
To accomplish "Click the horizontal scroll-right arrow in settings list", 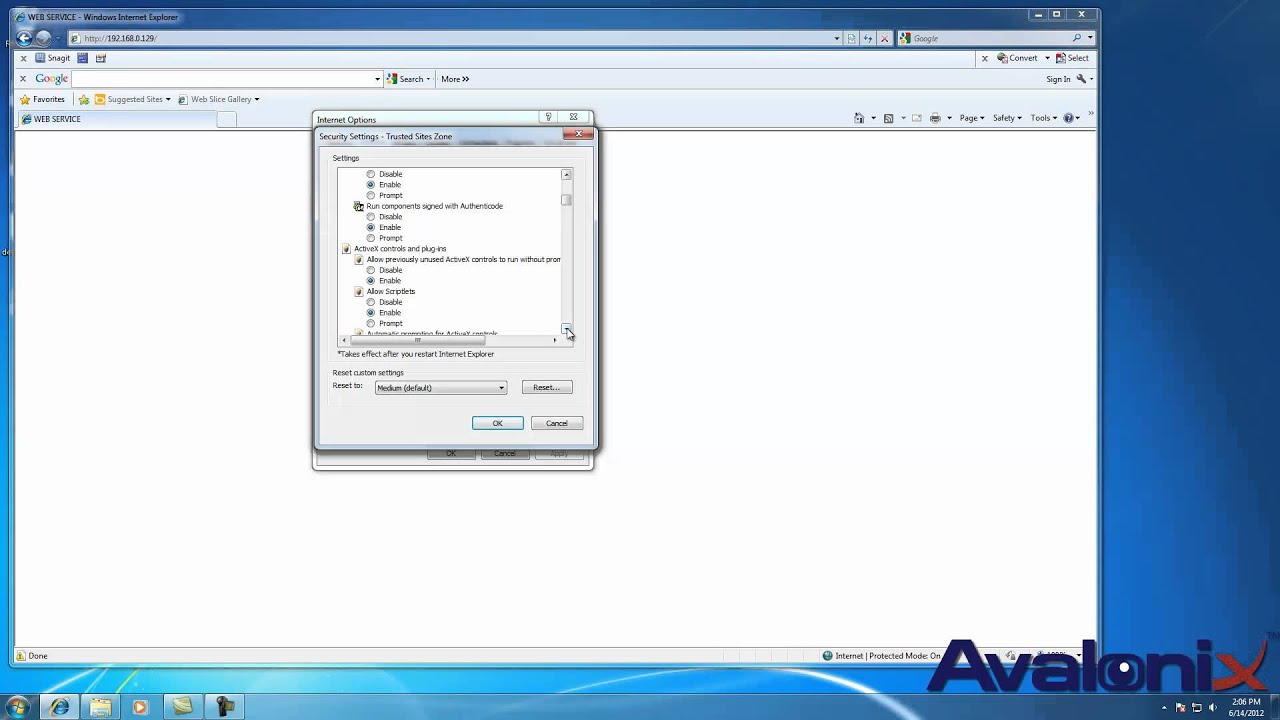I will [x=555, y=340].
